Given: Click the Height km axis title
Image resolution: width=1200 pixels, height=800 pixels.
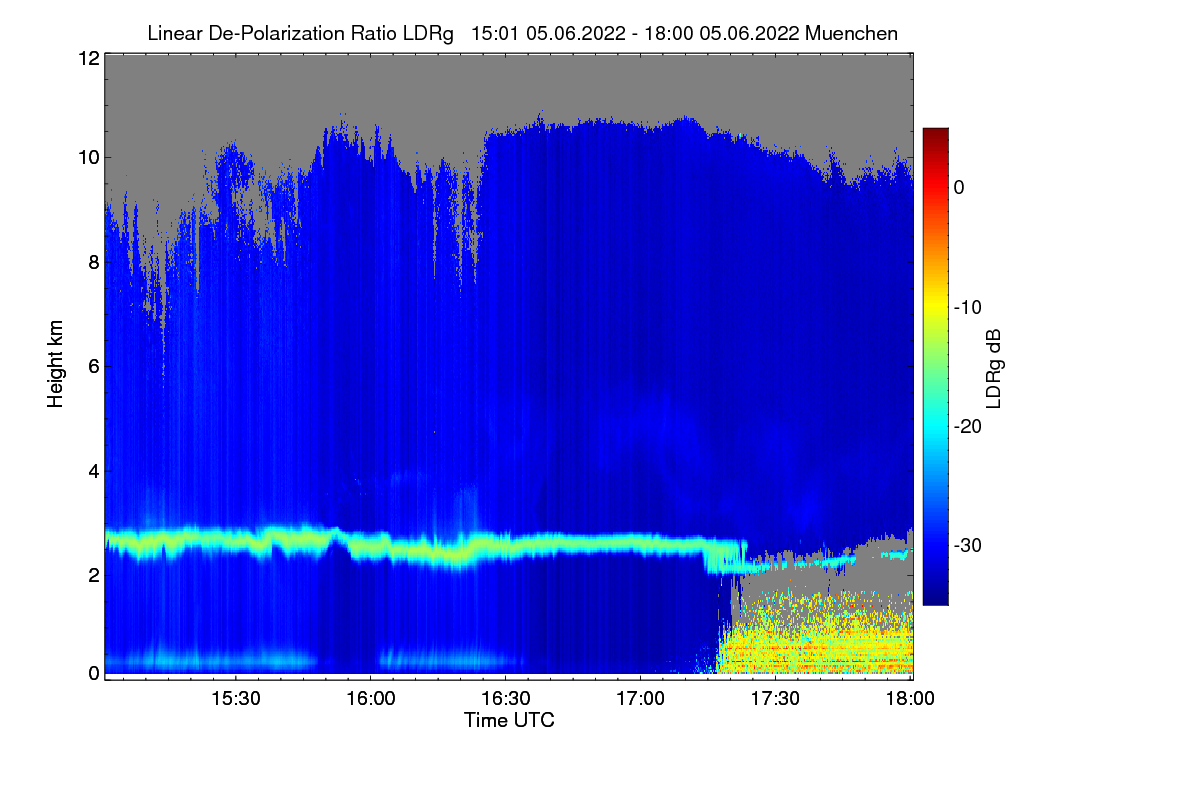Looking at the screenshot, I should (56, 364).
